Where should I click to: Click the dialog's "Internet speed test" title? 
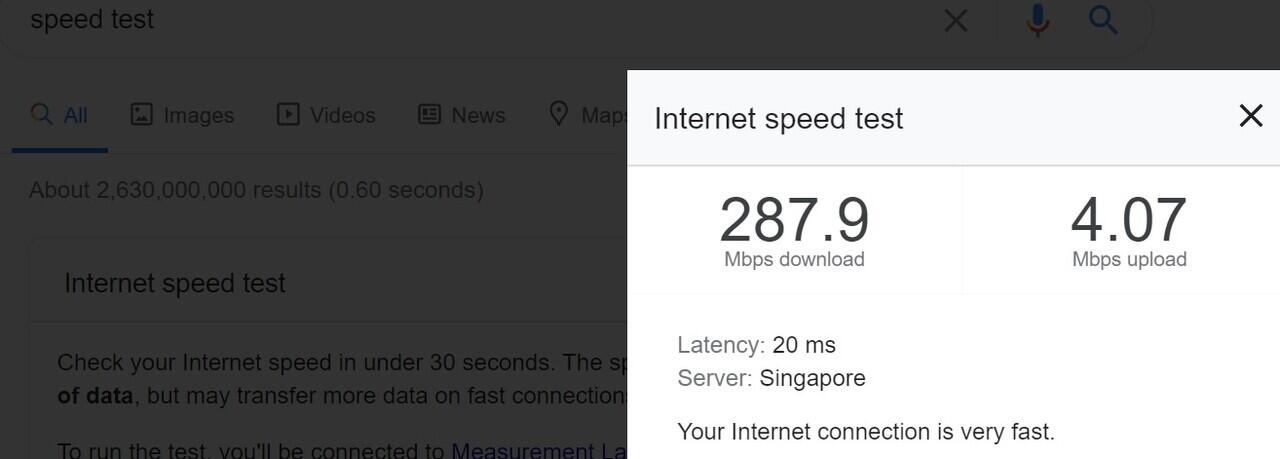click(x=778, y=118)
